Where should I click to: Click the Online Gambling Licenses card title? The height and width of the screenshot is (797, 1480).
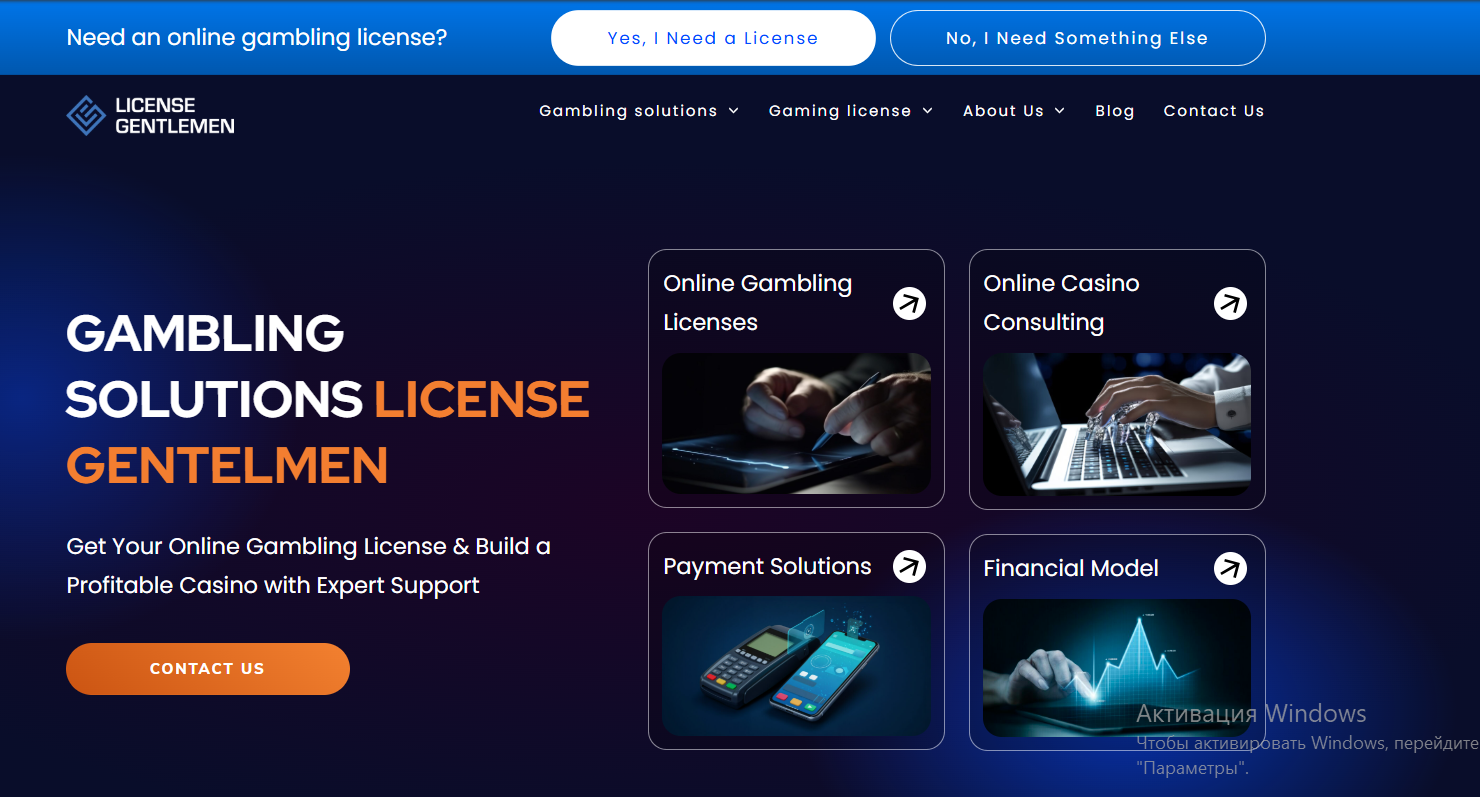pos(757,303)
